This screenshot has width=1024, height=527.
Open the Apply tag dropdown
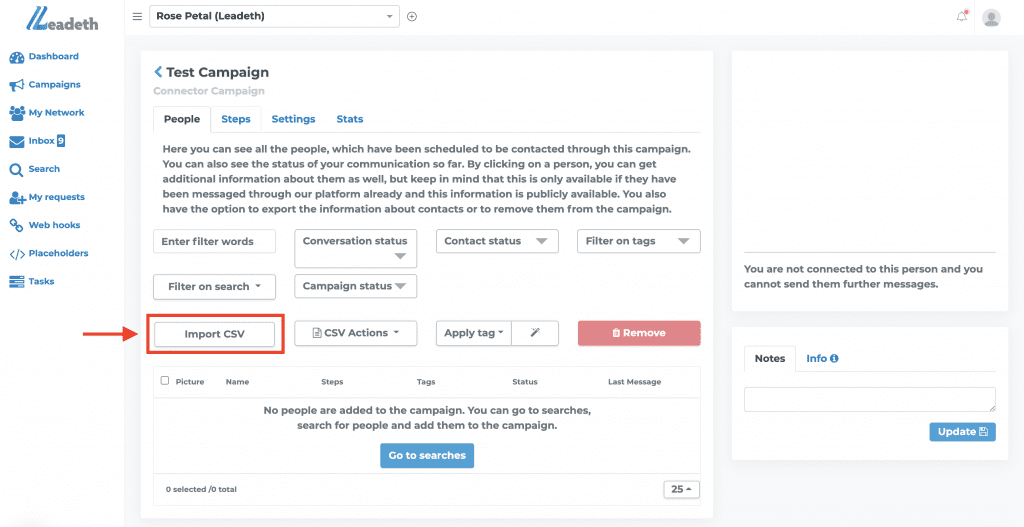click(474, 333)
